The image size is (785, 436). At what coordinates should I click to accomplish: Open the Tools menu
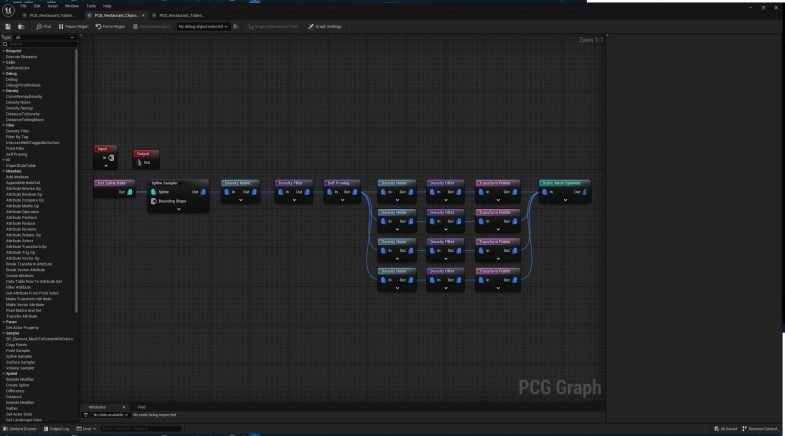[91, 6]
